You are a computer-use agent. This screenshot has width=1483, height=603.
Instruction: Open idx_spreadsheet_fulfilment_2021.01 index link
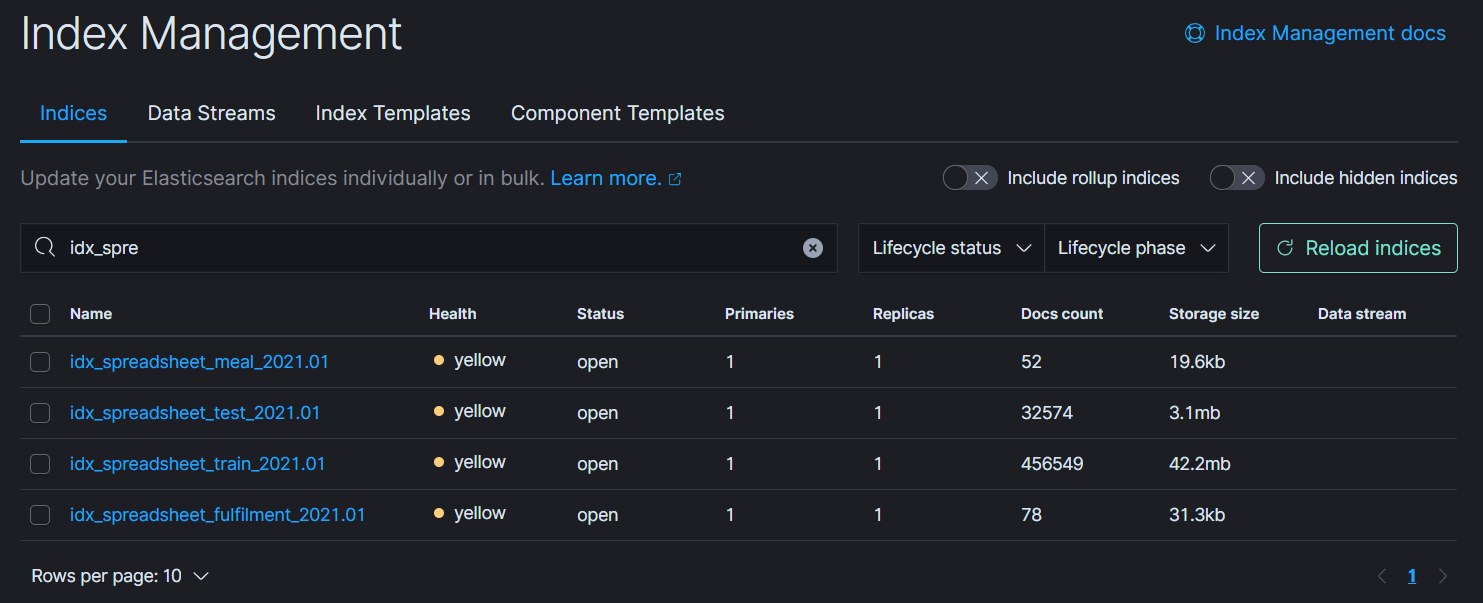(x=217, y=515)
